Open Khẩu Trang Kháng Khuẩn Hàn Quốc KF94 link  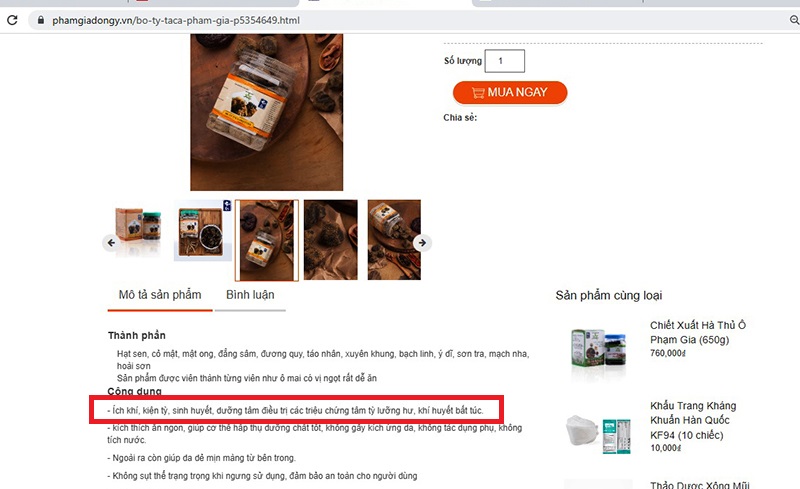pos(693,420)
